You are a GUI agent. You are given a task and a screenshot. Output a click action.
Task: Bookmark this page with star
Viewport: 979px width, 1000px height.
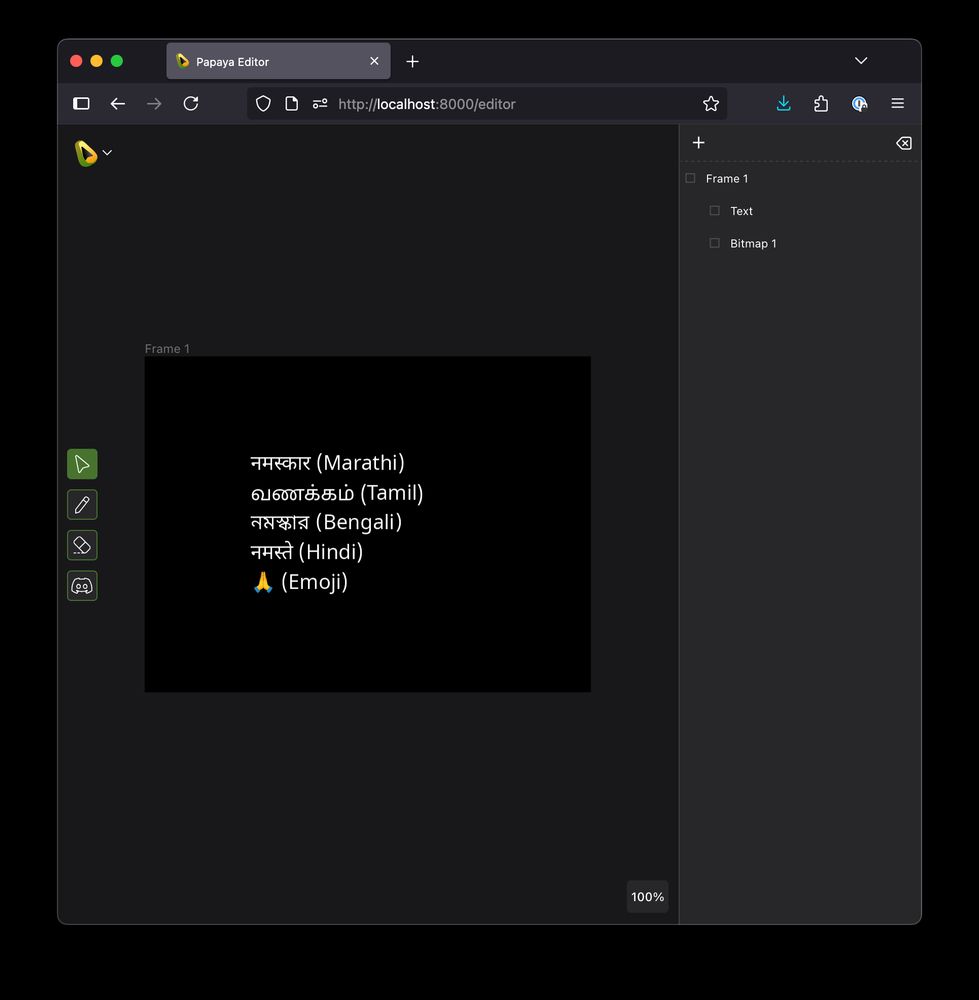point(710,103)
